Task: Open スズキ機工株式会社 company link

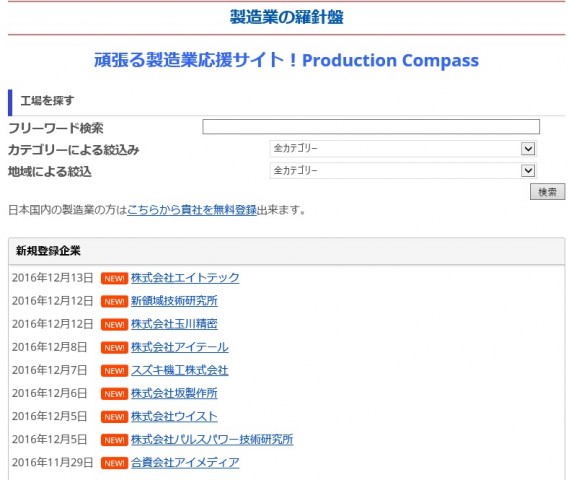Action: [179, 370]
